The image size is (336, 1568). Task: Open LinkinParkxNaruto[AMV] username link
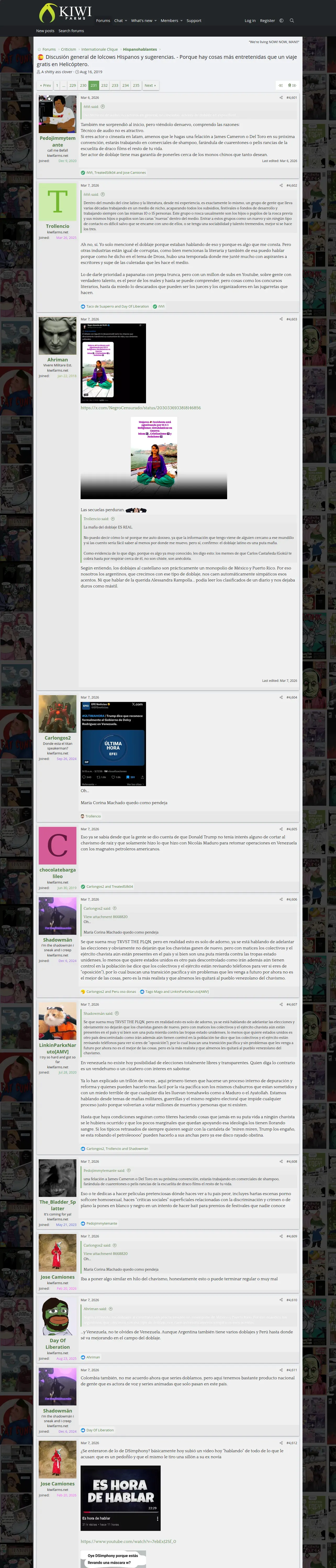[57, 1048]
